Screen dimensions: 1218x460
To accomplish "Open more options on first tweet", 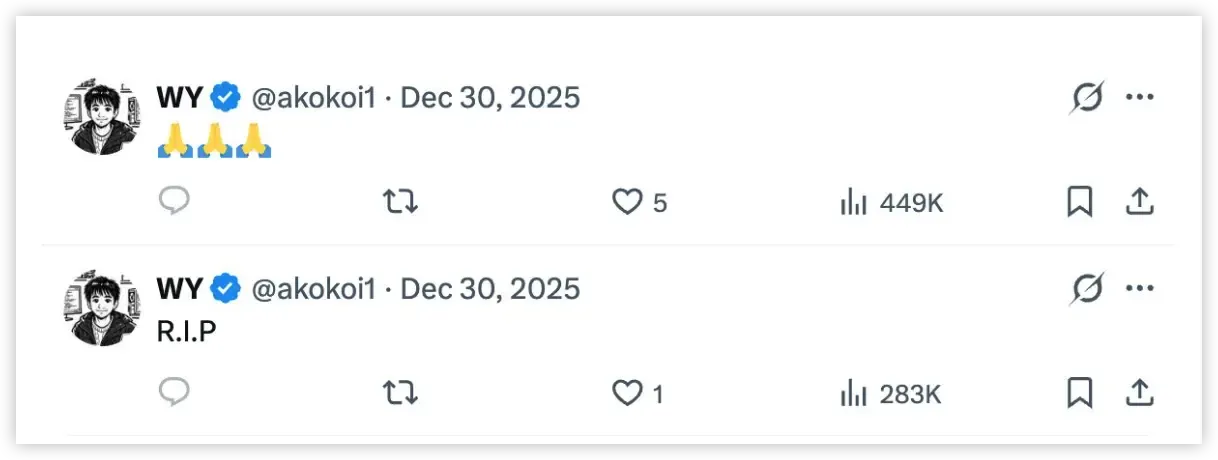I will click(1140, 97).
